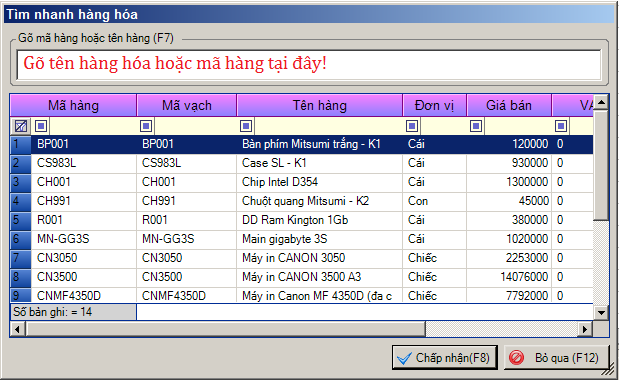Screen dimensions: 619x380
Task: Sort by the Đơn vị column header
Action: (435, 105)
